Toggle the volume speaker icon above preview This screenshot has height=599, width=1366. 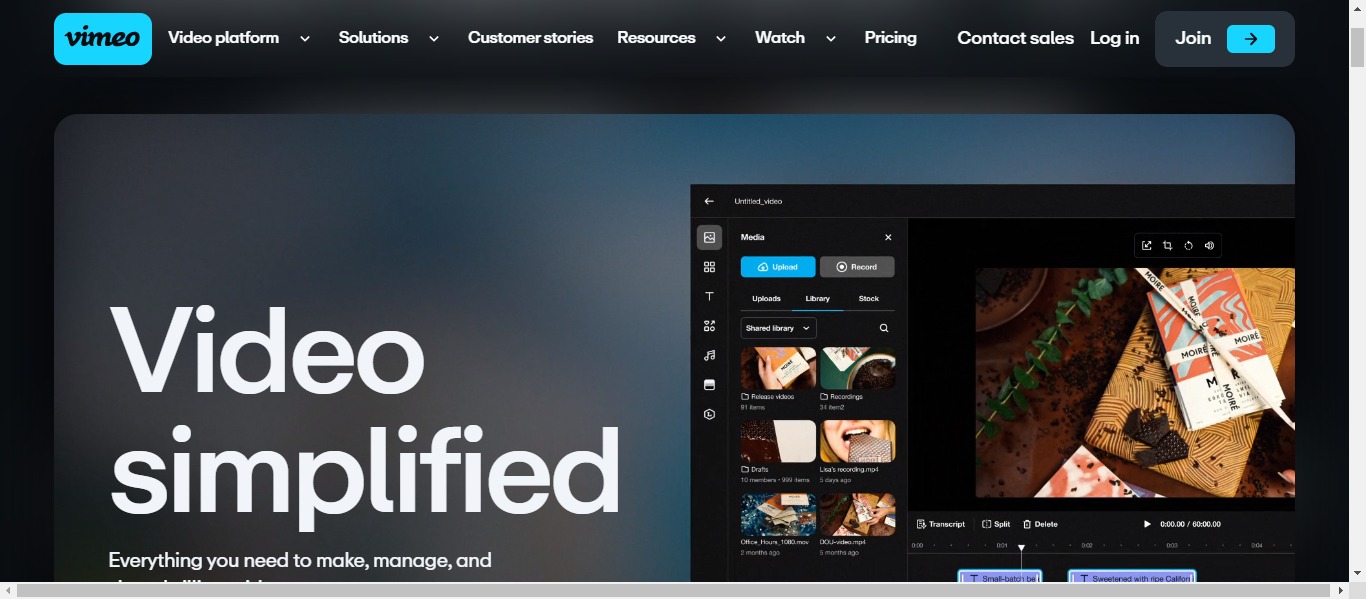point(1209,245)
